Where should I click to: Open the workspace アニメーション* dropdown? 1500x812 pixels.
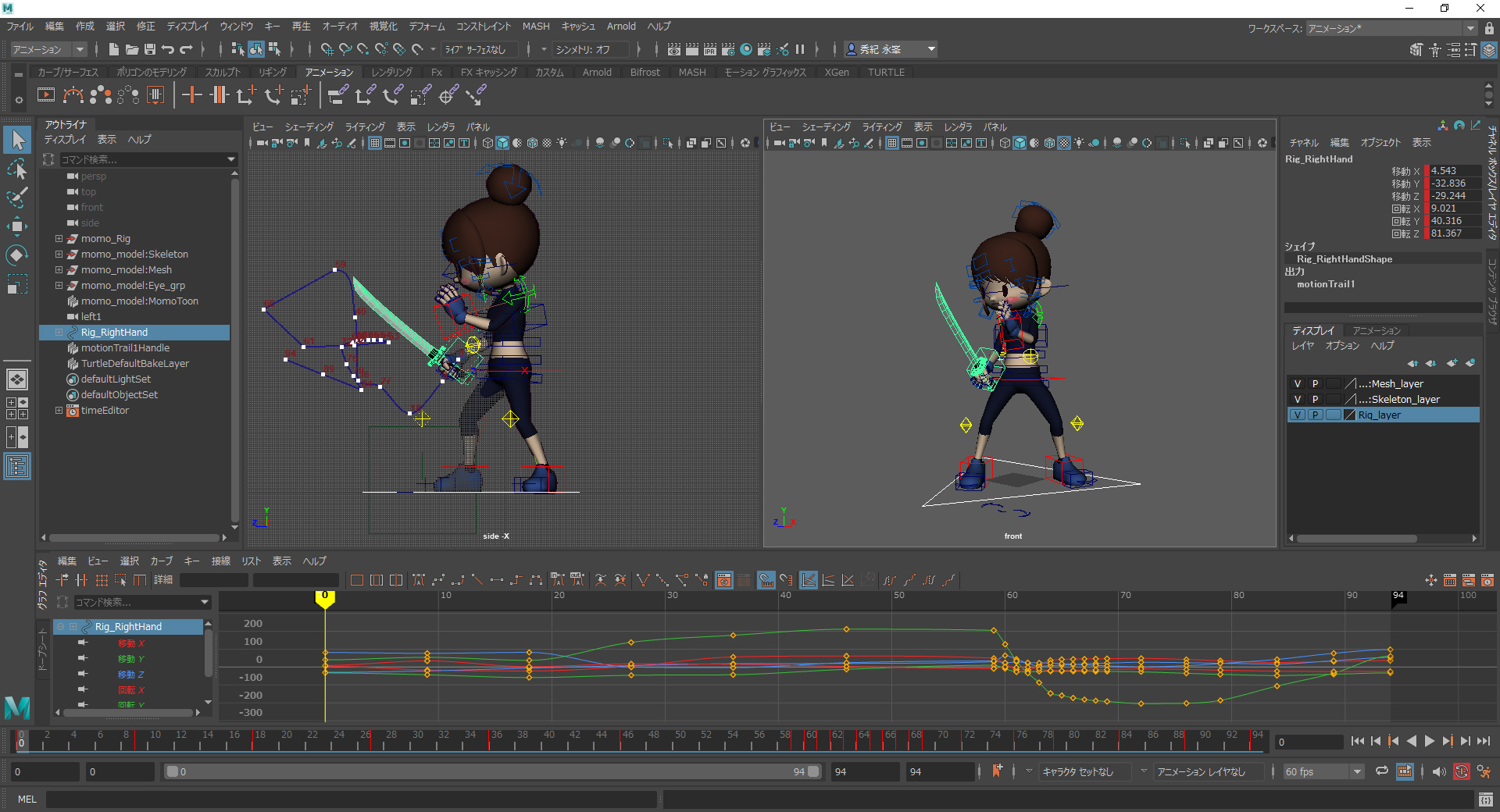click(1391, 28)
